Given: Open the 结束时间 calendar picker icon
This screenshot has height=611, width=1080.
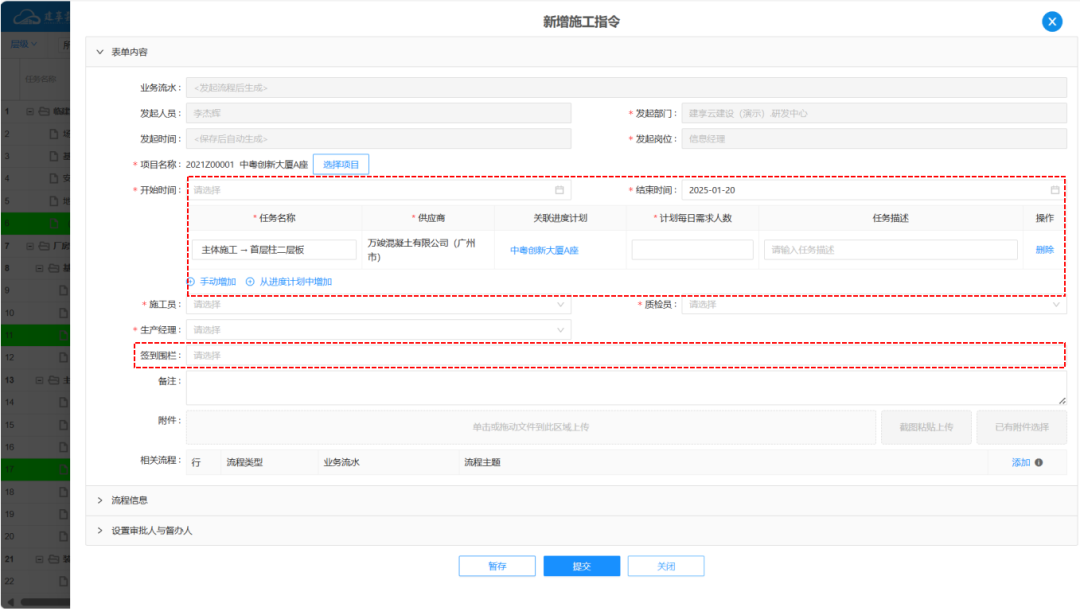Looking at the screenshot, I should pyautogui.click(x=1055, y=190).
